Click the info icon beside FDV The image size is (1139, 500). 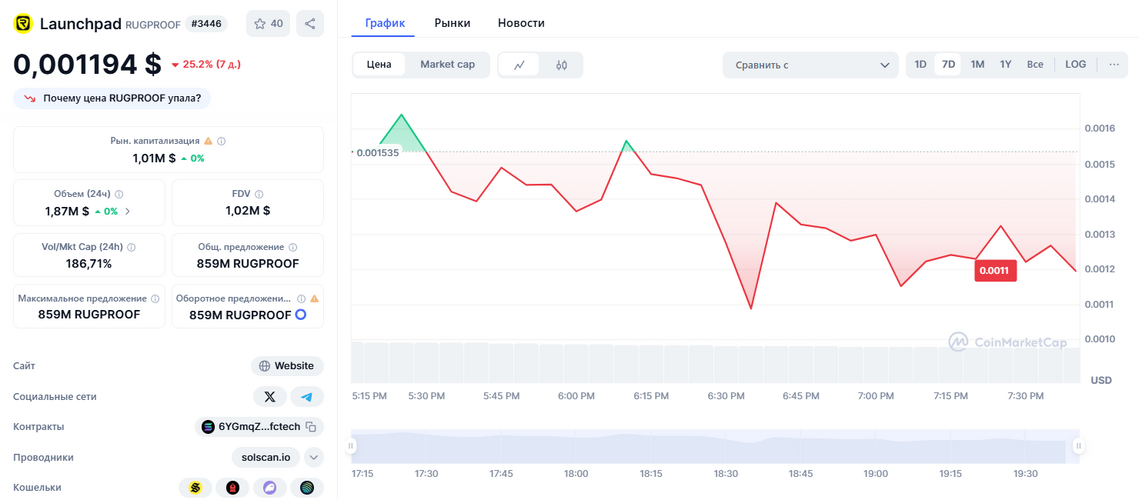pos(259,194)
